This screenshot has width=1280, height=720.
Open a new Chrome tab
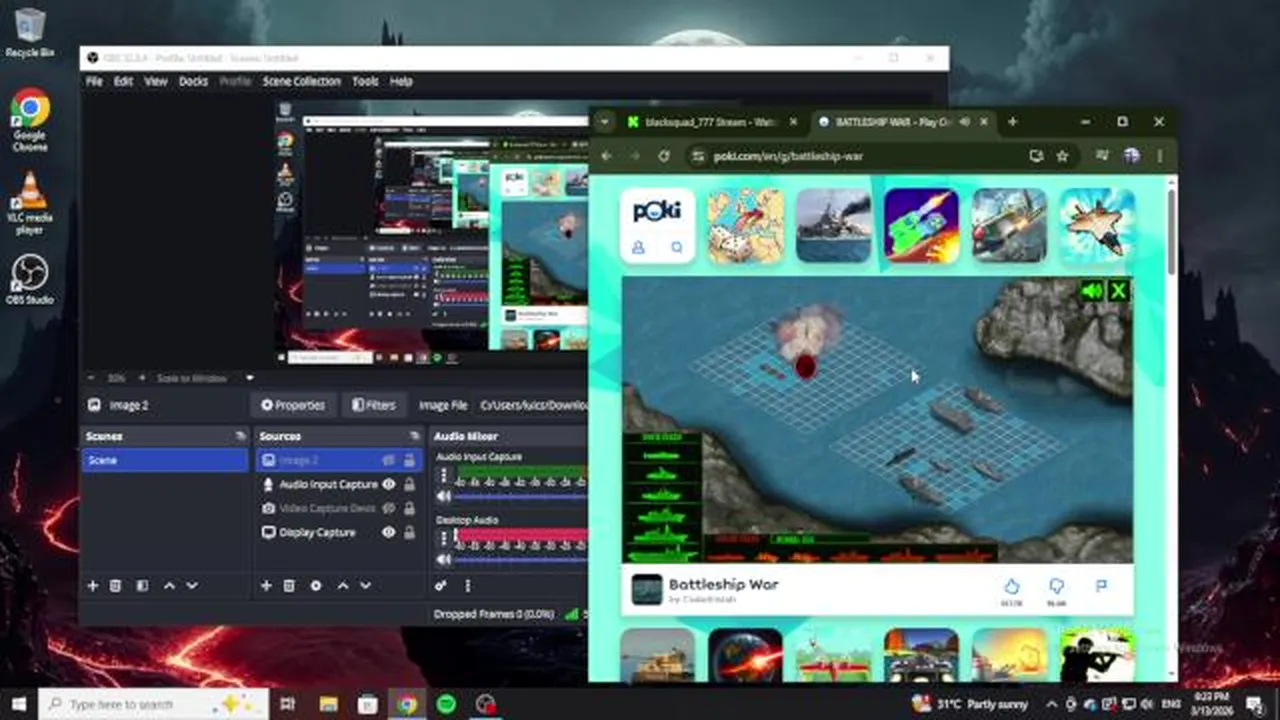point(1012,122)
